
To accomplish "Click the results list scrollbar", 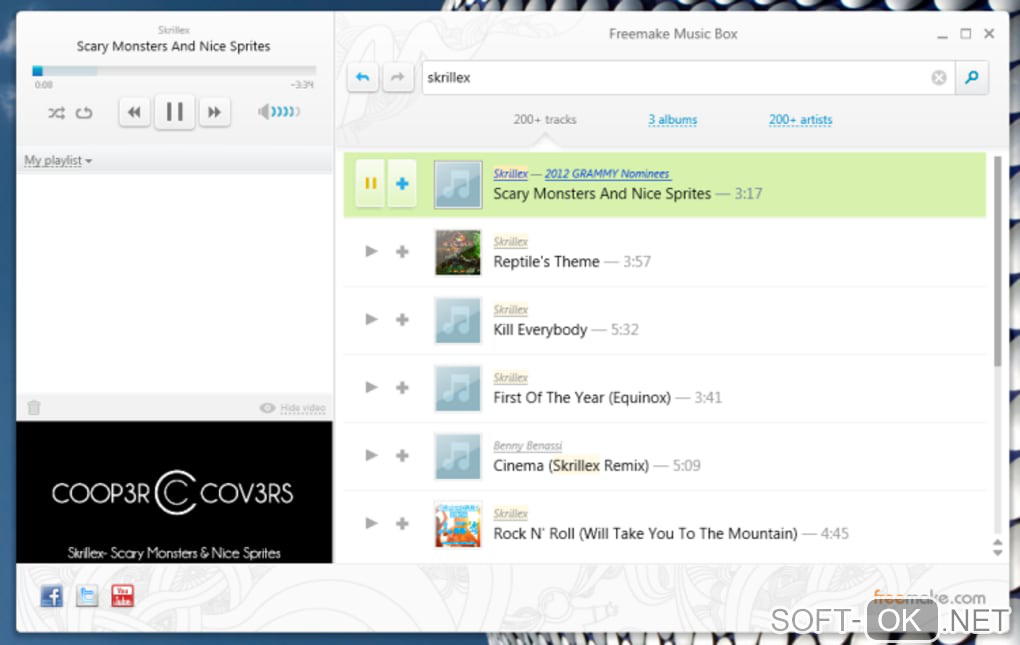I will point(997,261).
